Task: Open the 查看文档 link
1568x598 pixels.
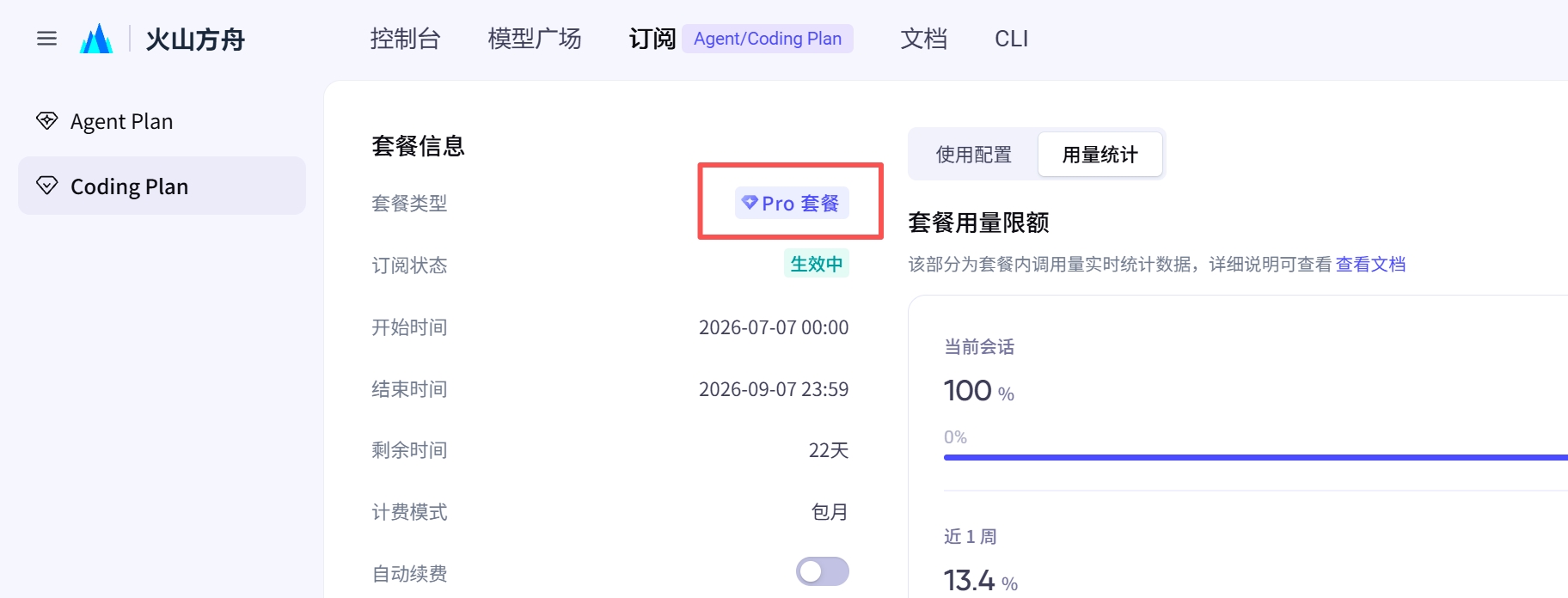Action: 1371,265
